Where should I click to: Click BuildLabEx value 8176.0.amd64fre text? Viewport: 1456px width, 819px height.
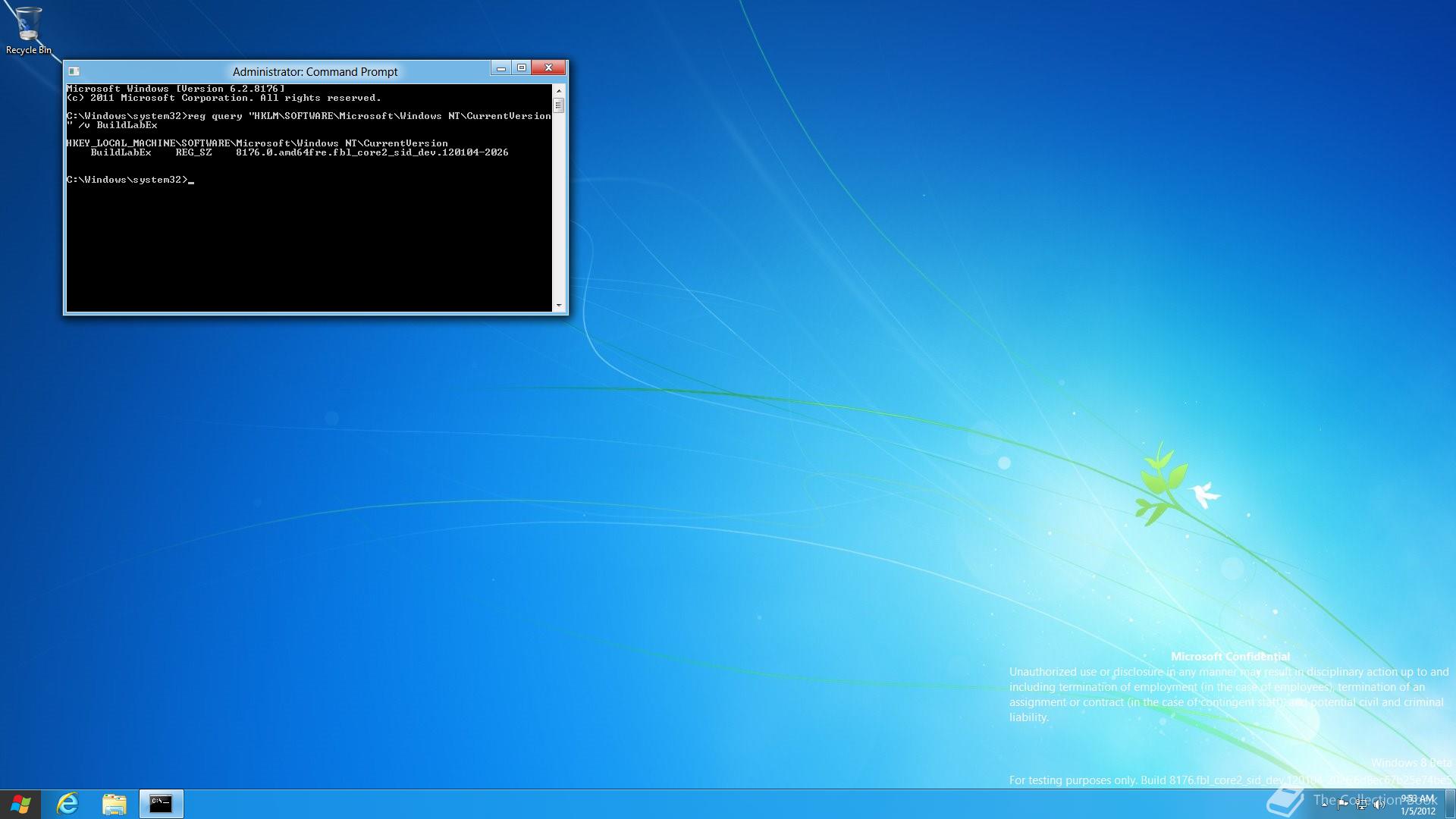(x=372, y=152)
